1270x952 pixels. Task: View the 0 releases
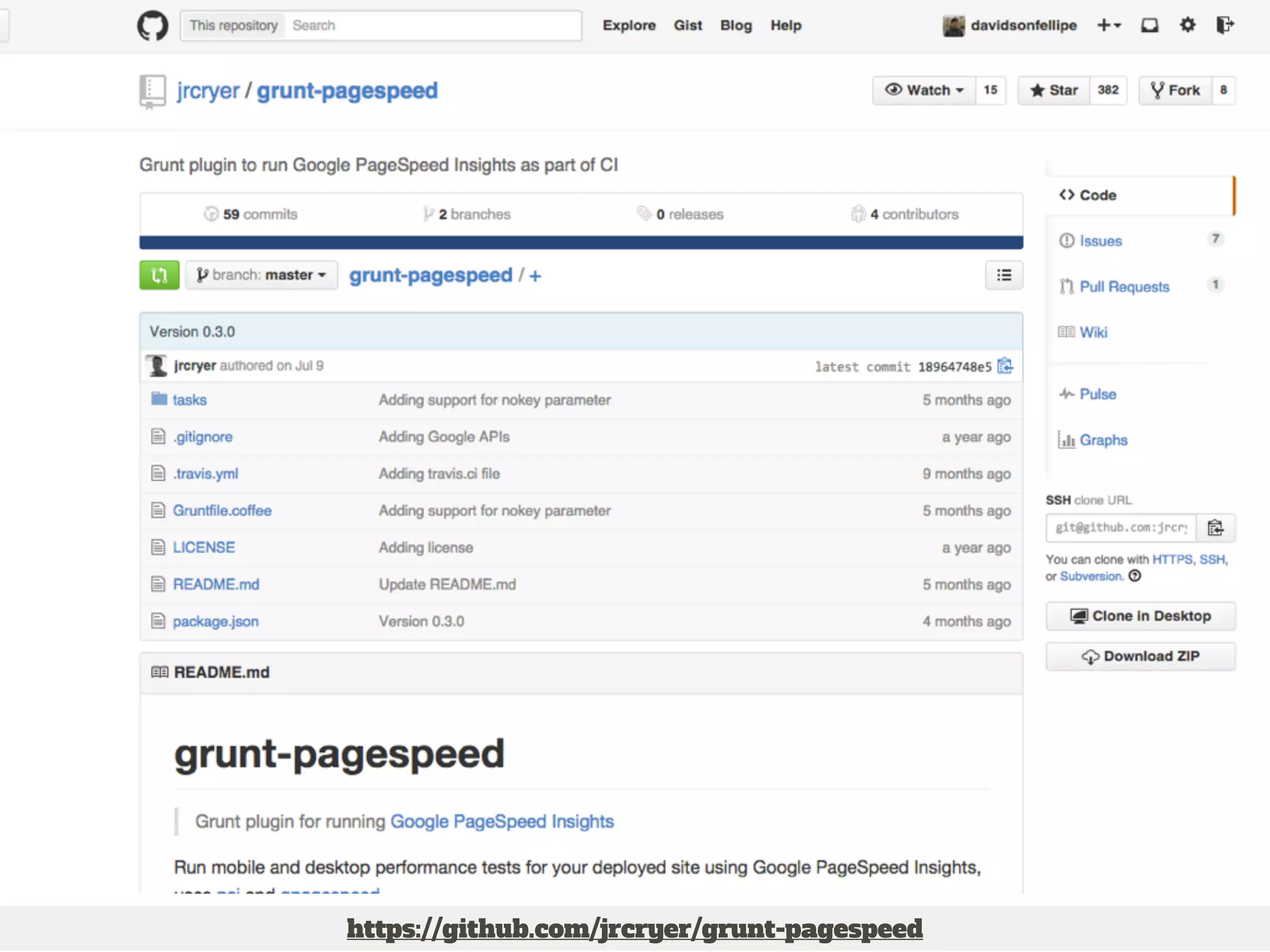click(x=680, y=214)
